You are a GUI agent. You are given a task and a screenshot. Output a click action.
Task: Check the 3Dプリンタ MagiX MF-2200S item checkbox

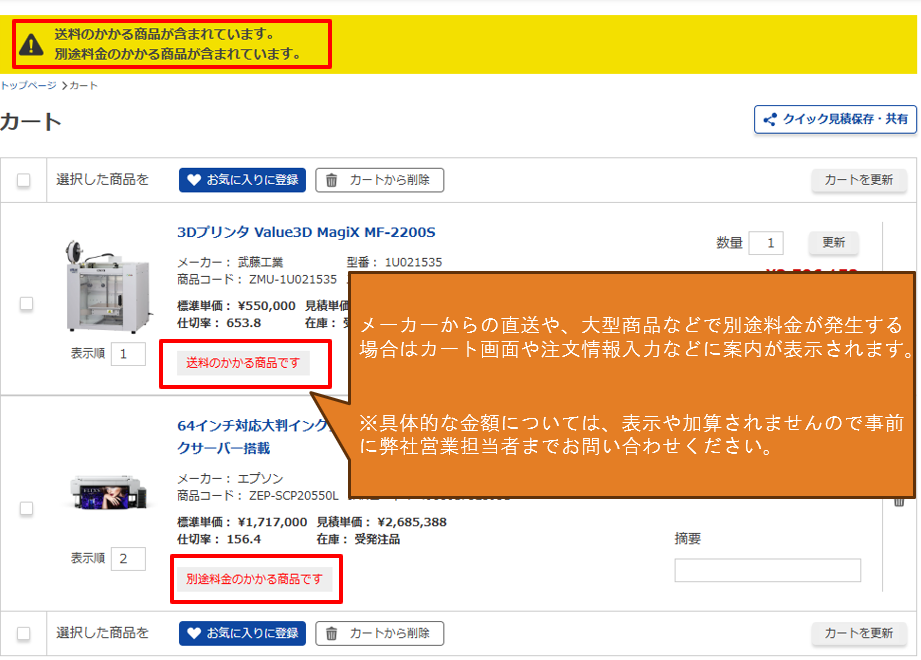click(27, 303)
